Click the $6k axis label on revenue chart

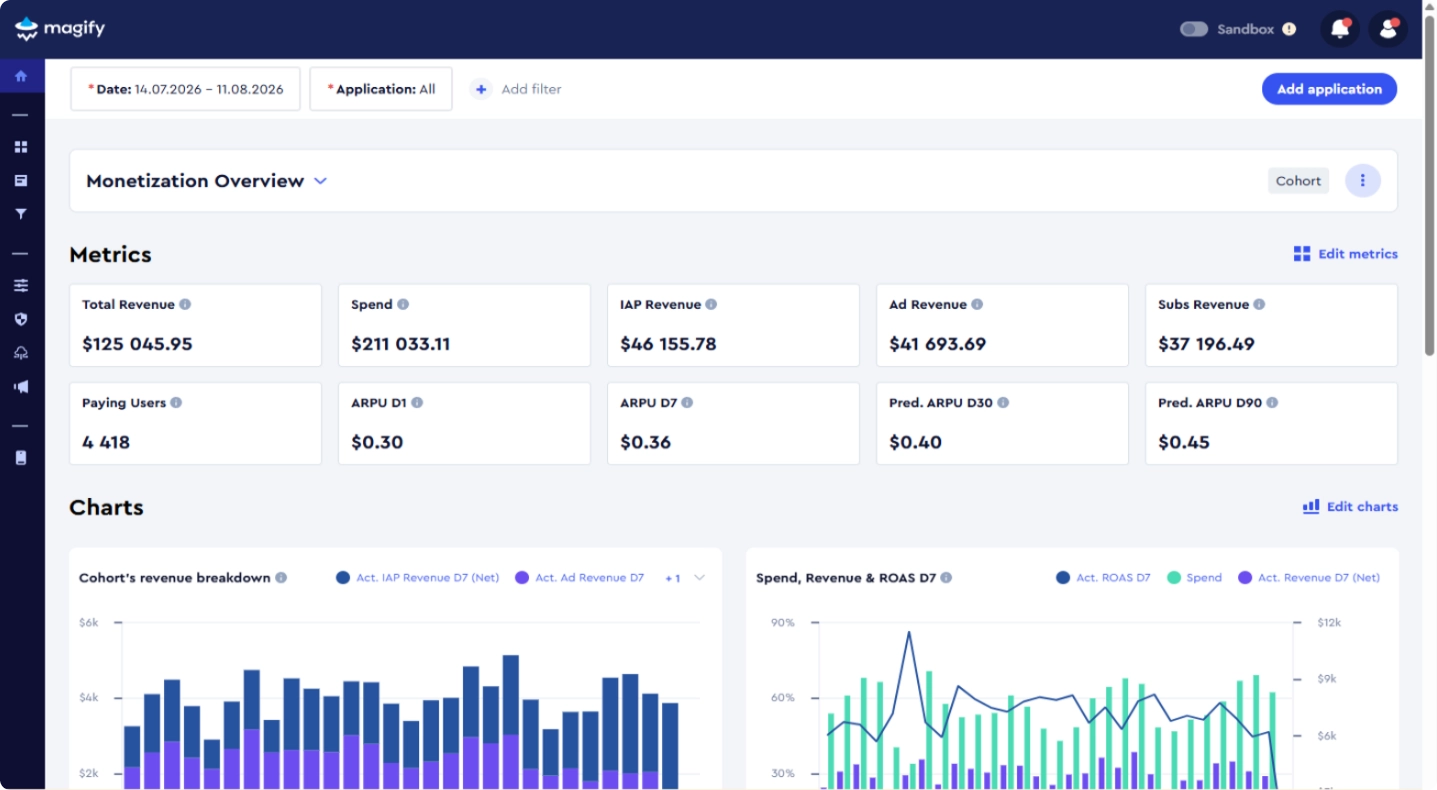[x=89, y=622]
